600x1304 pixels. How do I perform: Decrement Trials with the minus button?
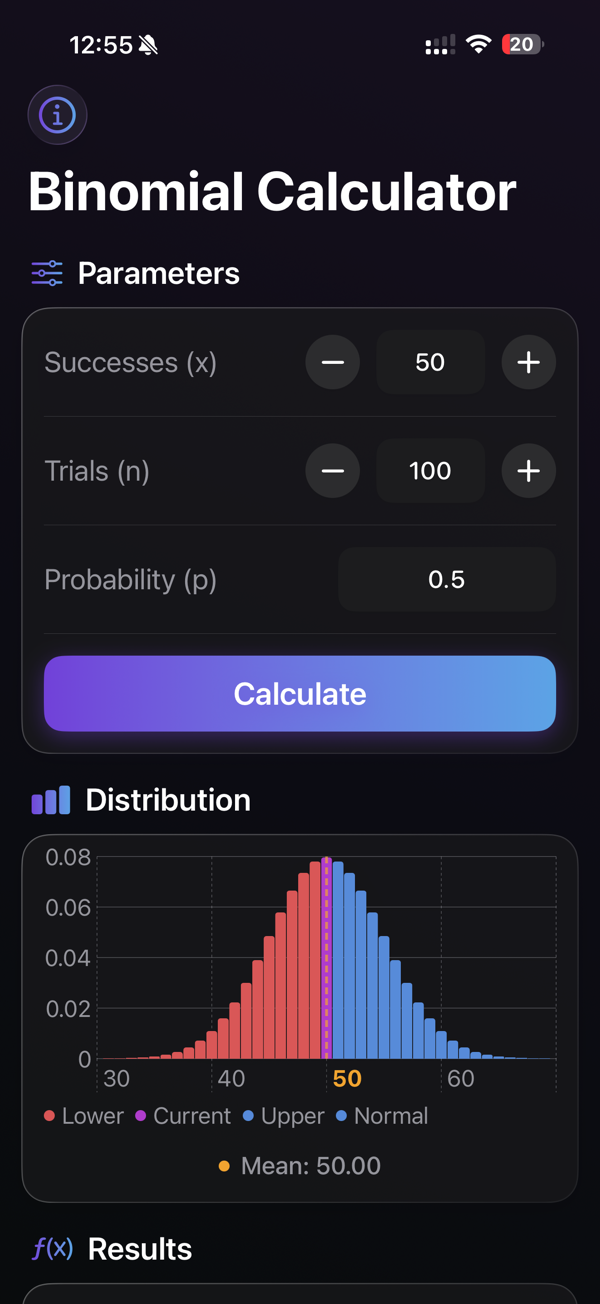pyautogui.click(x=332, y=471)
